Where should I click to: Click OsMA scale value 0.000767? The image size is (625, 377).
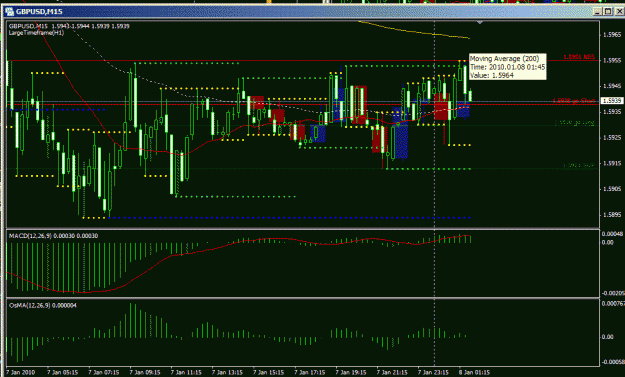click(x=613, y=304)
